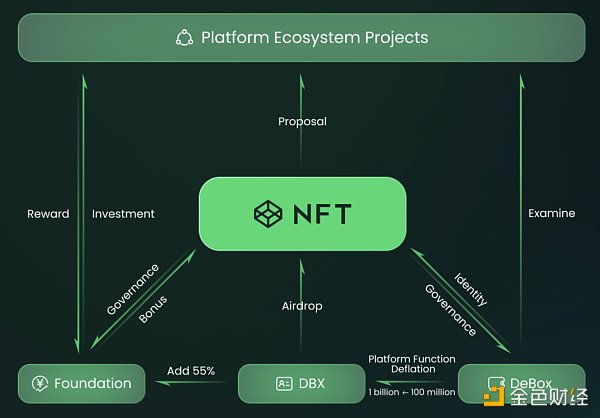Click the DeBox box

click(522, 384)
